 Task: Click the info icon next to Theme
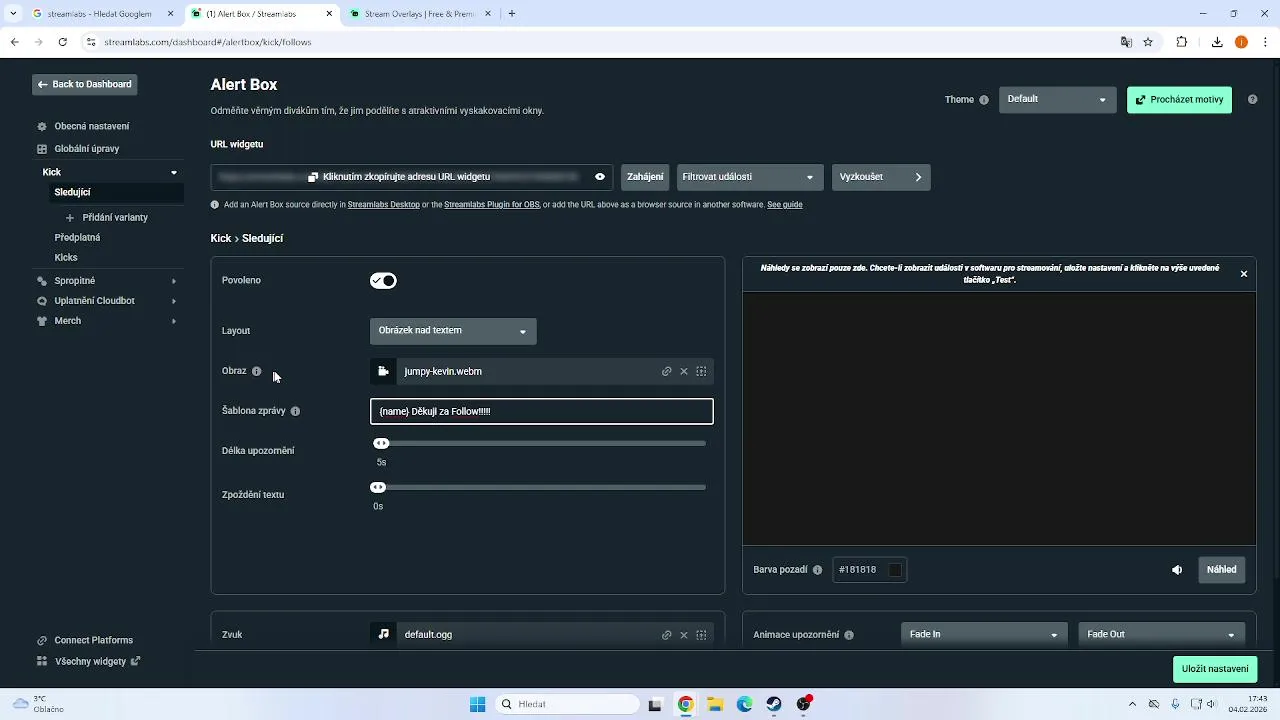coord(984,100)
